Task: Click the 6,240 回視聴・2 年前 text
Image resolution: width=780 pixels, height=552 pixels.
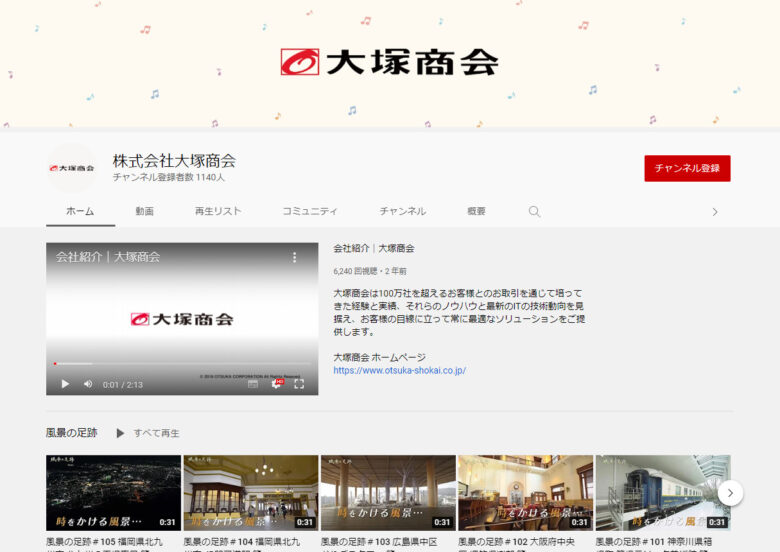Action: click(x=370, y=271)
